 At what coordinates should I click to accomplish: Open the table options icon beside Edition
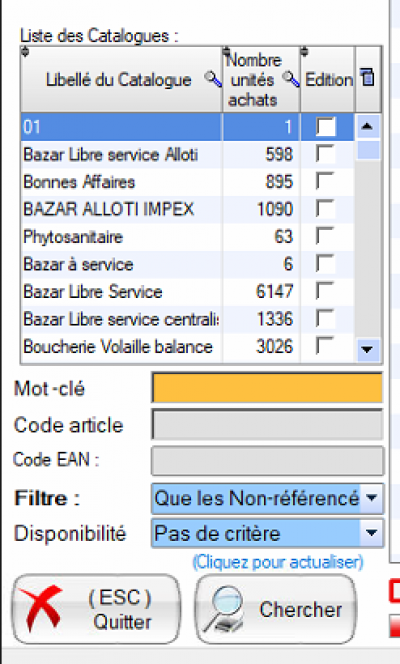tap(367, 78)
